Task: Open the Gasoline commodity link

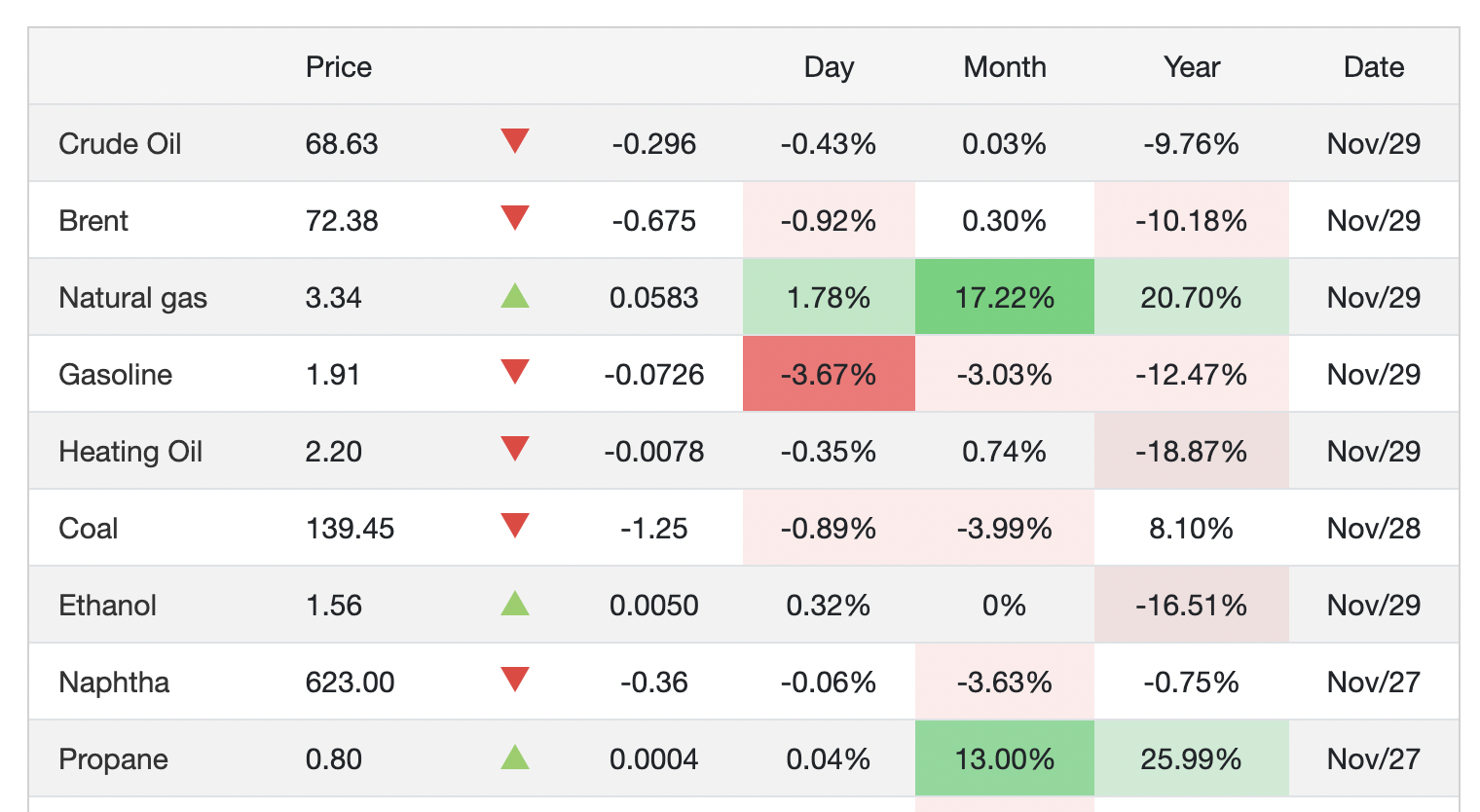Action: pyautogui.click(x=115, y=375)
